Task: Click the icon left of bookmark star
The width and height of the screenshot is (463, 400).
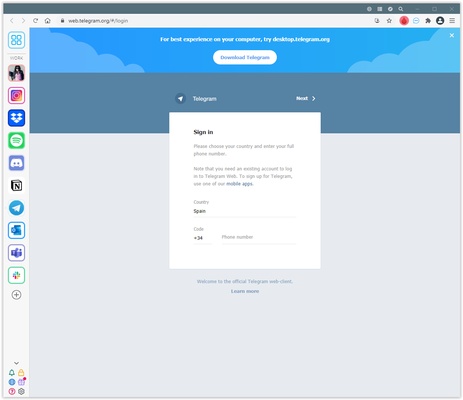Action: click(377, 21)
